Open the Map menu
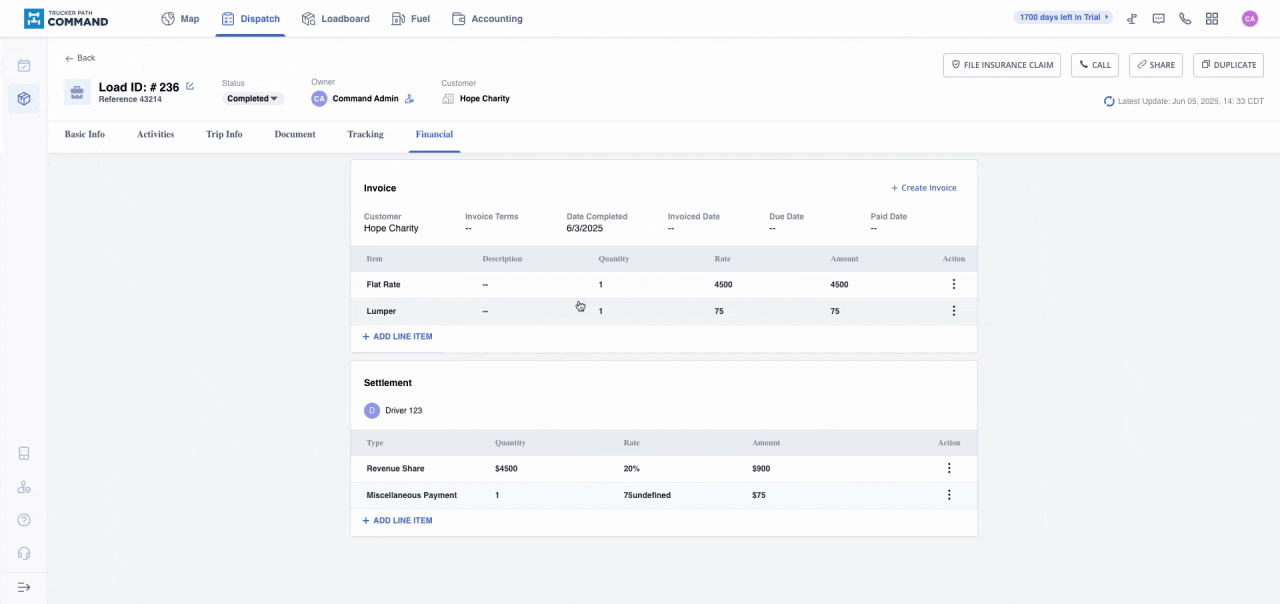This screenshot has width=1280, height=604. (x=180, y=19)
